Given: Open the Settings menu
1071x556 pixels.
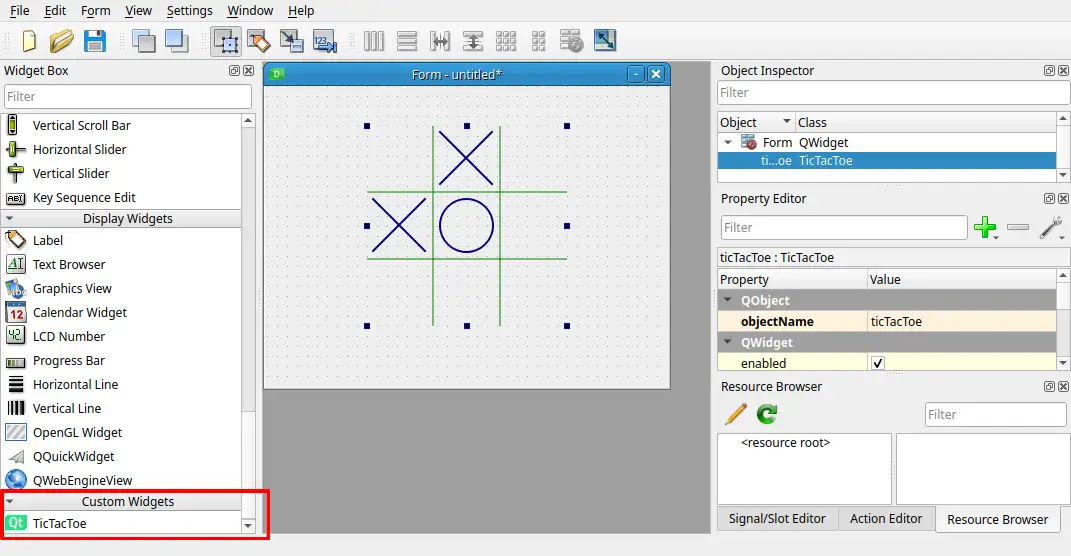Looking at the screenshot, I should [189, 10].
